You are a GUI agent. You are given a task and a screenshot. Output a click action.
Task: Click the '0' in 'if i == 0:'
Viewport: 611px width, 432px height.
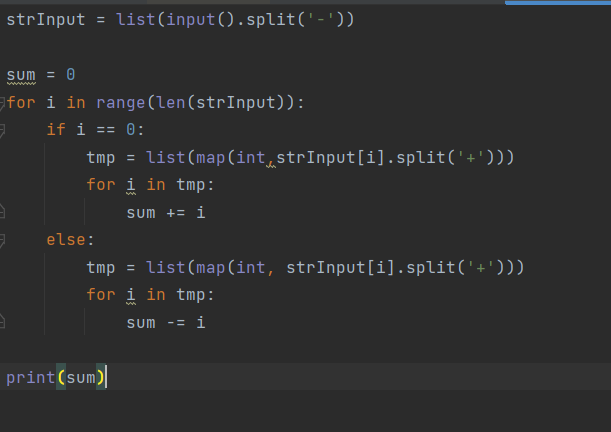coord(131,129)
